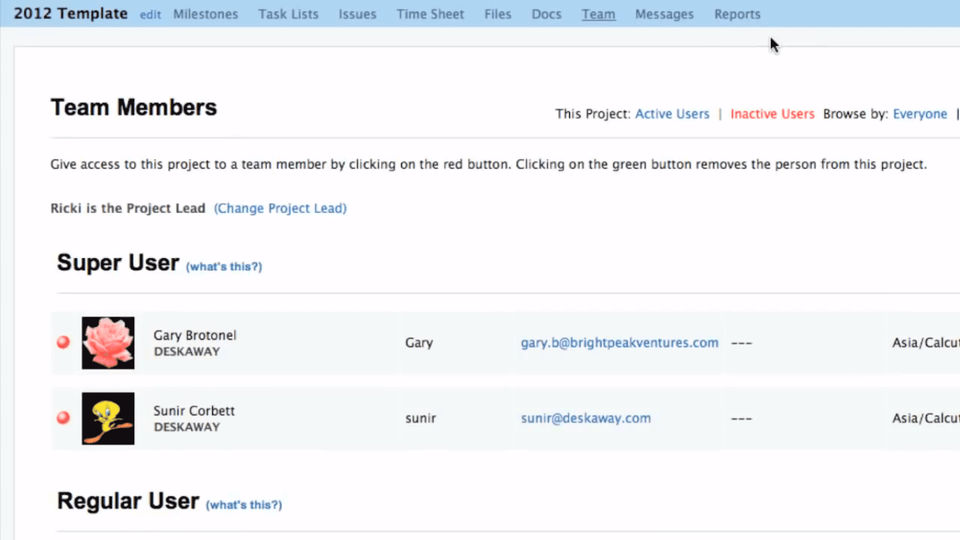This screenshot has width=960, height=540.
Task: Click the 'Regular User' heading
Action: coord(128,501)
